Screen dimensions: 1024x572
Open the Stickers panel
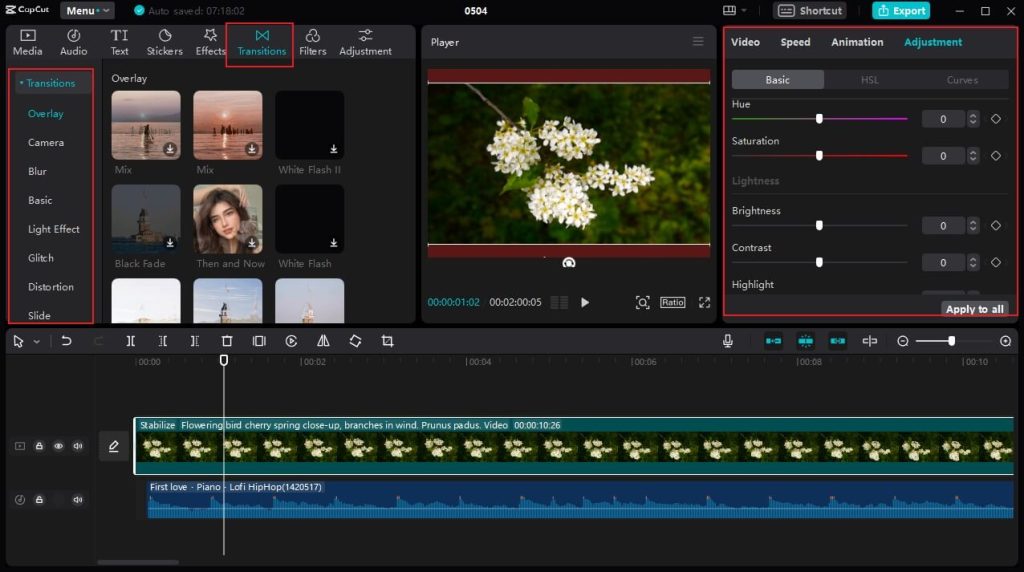click(164, 42)
